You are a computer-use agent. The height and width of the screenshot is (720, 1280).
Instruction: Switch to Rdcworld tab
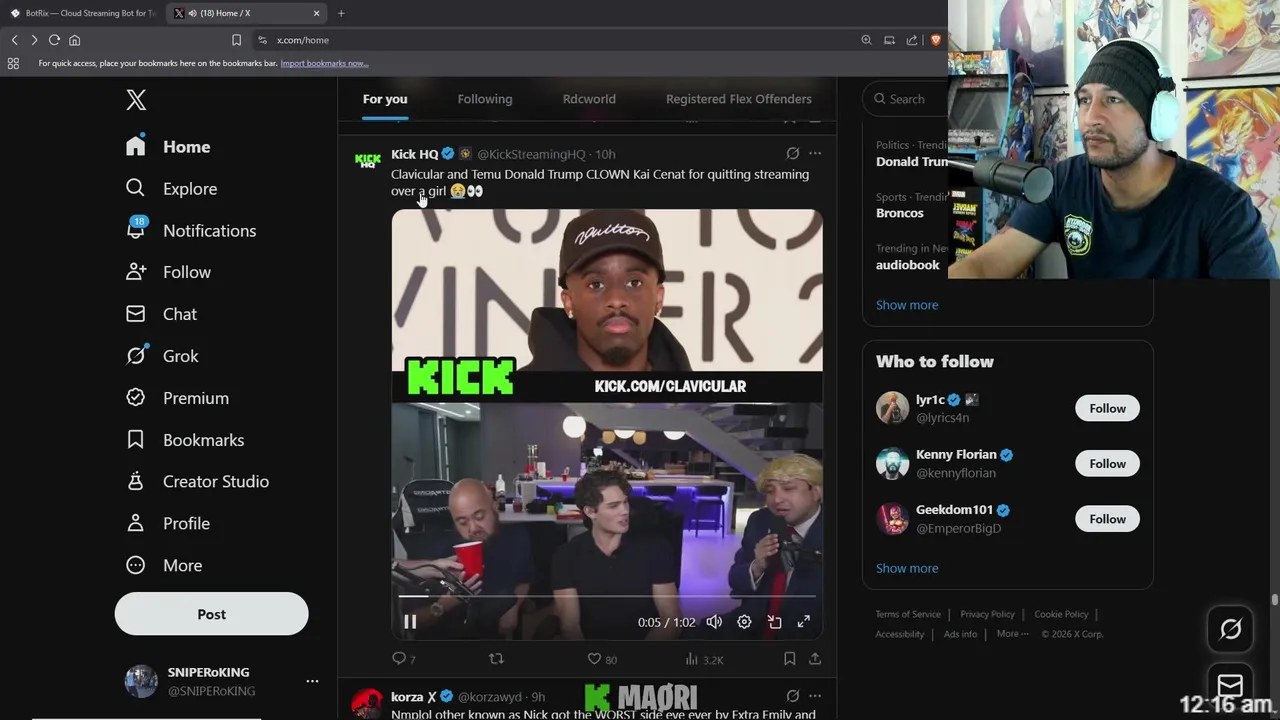click(x=589, y=99)
